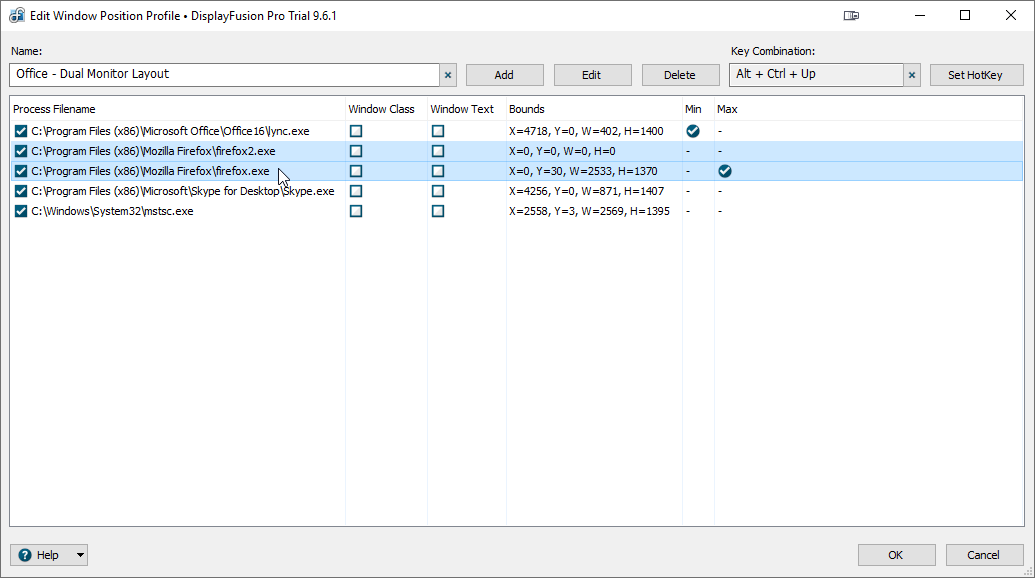The height and width of the screenshot is (578, 1035).
Task: Click into the profile Name text field
Action: pos(225,75)
